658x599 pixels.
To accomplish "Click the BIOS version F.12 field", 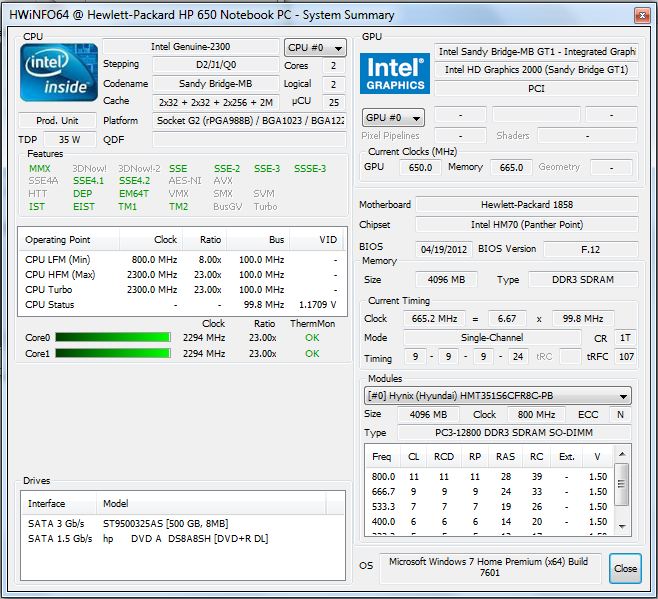I will coord(590,249).
